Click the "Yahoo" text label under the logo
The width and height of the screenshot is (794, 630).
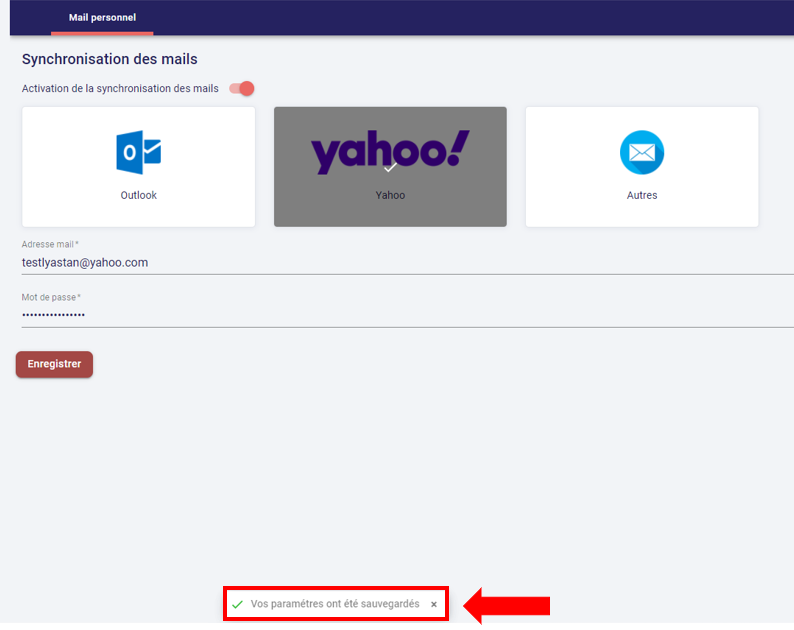point(390,196)
